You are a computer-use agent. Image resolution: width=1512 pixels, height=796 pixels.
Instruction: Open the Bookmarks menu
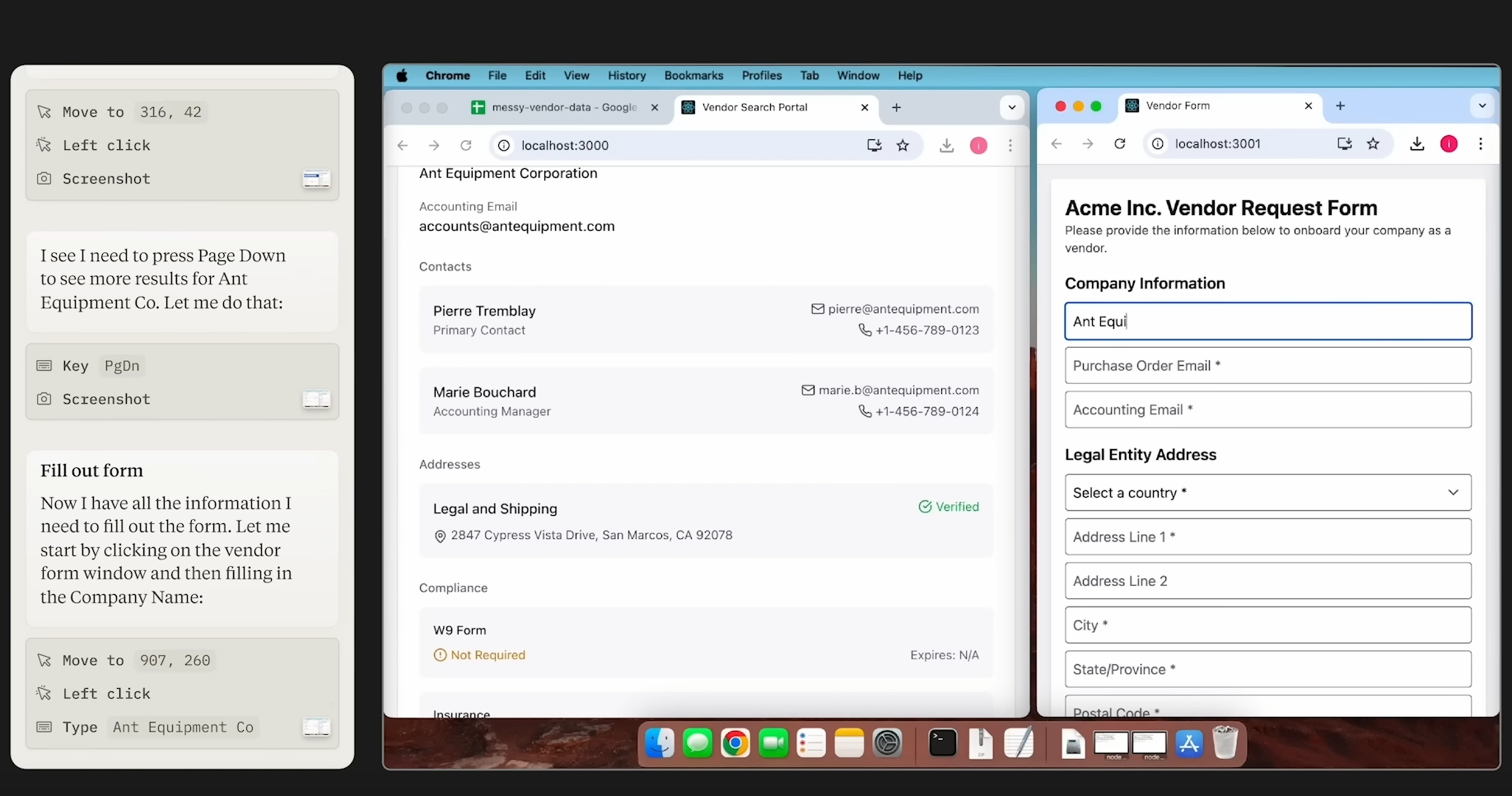pos(693,76)
